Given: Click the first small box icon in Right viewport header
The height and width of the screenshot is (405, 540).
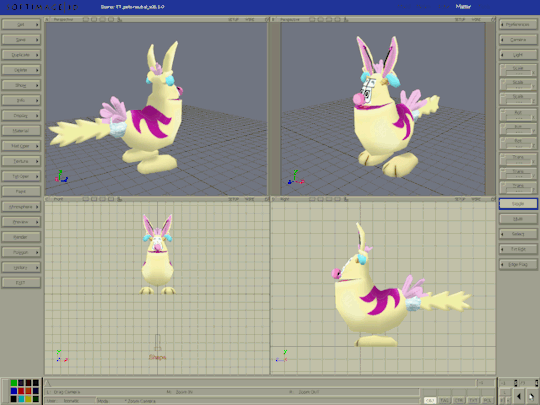Looking at the screenshot, I should (312, 199).
